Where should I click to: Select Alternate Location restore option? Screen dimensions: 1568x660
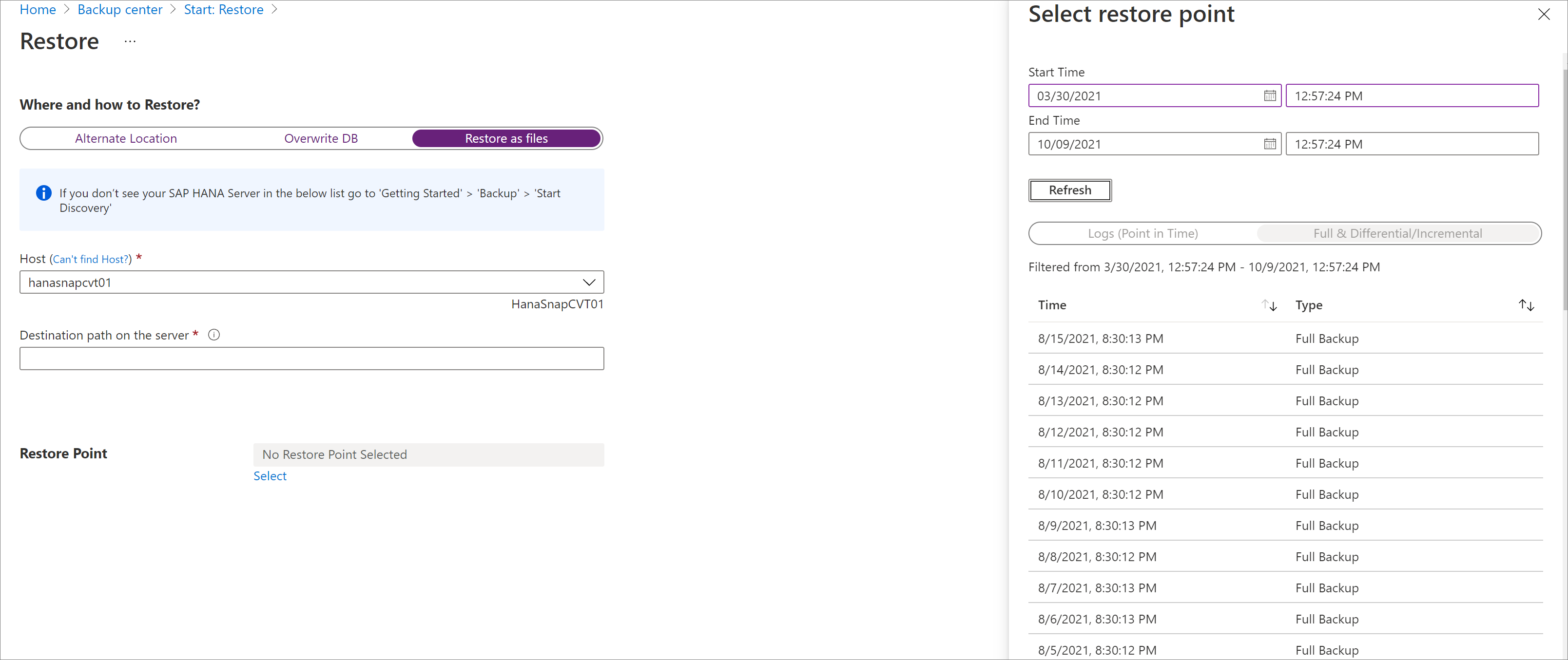click(126, 139)
